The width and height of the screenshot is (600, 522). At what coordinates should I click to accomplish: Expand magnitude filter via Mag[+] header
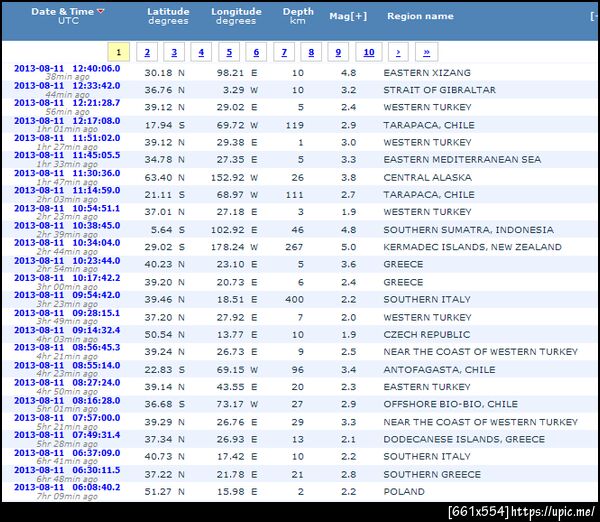348,16
